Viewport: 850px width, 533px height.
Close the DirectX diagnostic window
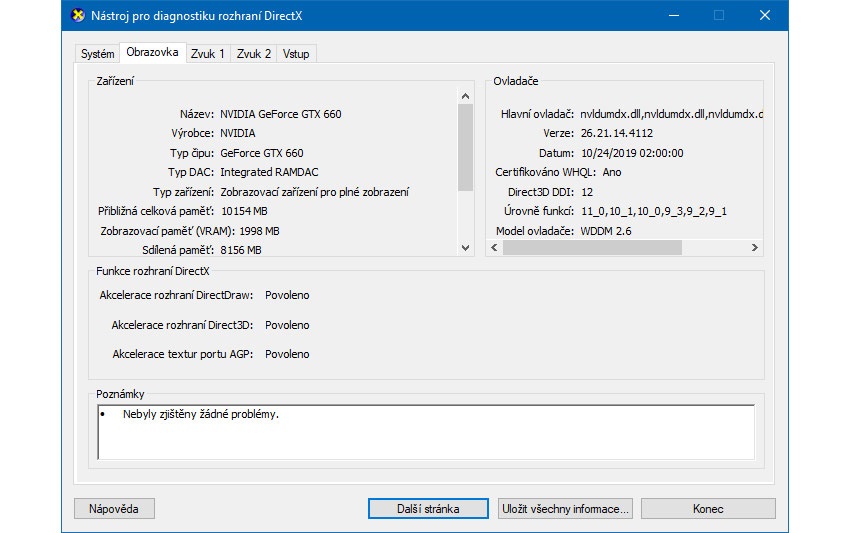(x=765, y=15)
